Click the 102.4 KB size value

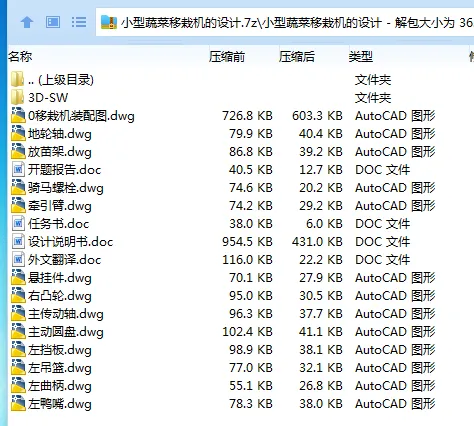[247, 332]
